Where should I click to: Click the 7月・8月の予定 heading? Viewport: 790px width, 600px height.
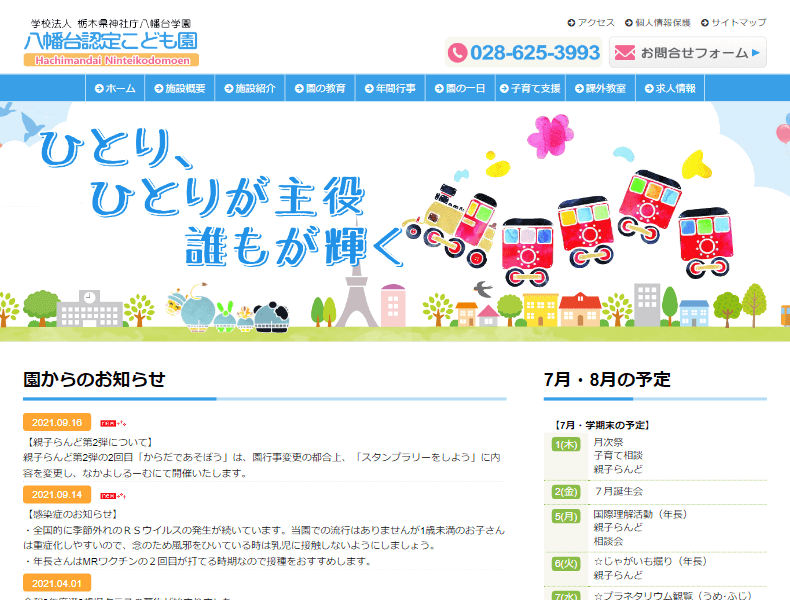pos(607,379)
